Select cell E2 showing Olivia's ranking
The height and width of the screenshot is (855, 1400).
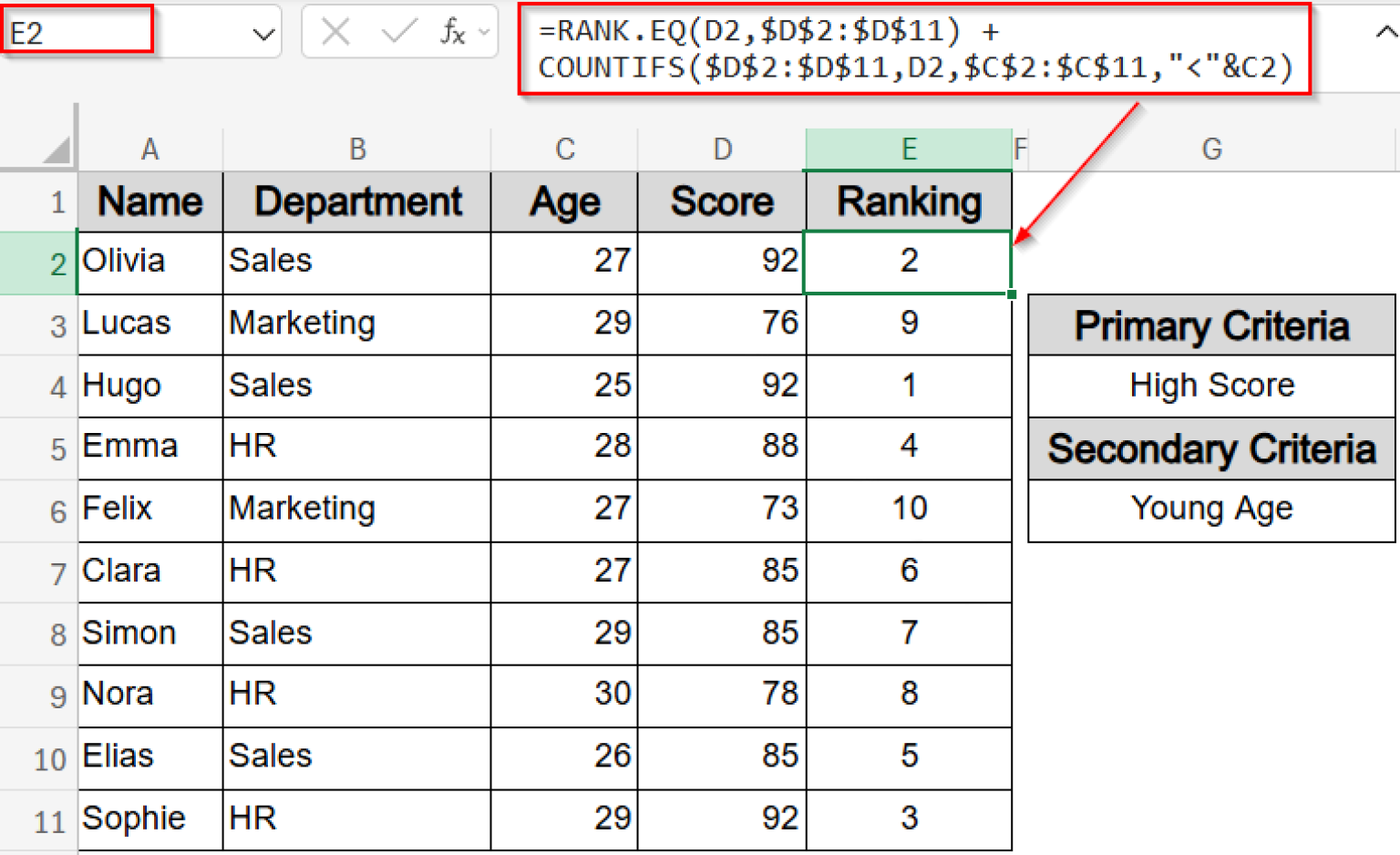point(908,262)
